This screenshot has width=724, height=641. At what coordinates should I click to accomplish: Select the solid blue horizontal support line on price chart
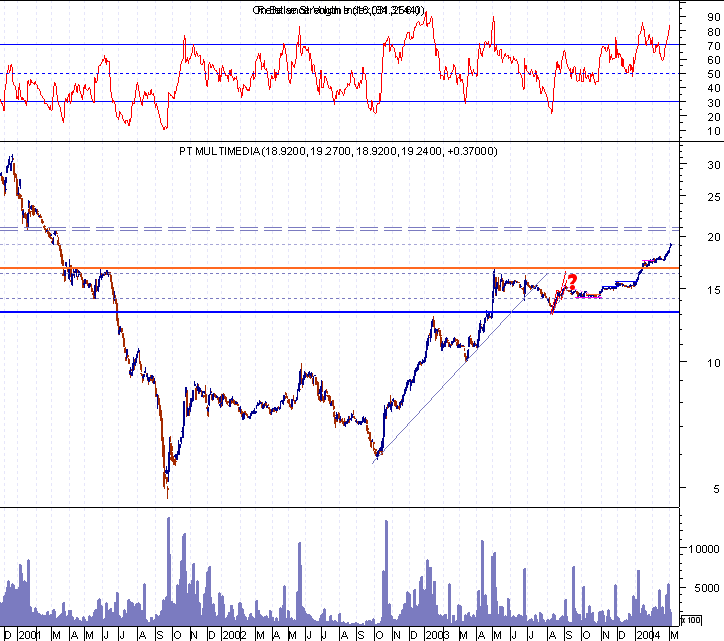(339, 312)
